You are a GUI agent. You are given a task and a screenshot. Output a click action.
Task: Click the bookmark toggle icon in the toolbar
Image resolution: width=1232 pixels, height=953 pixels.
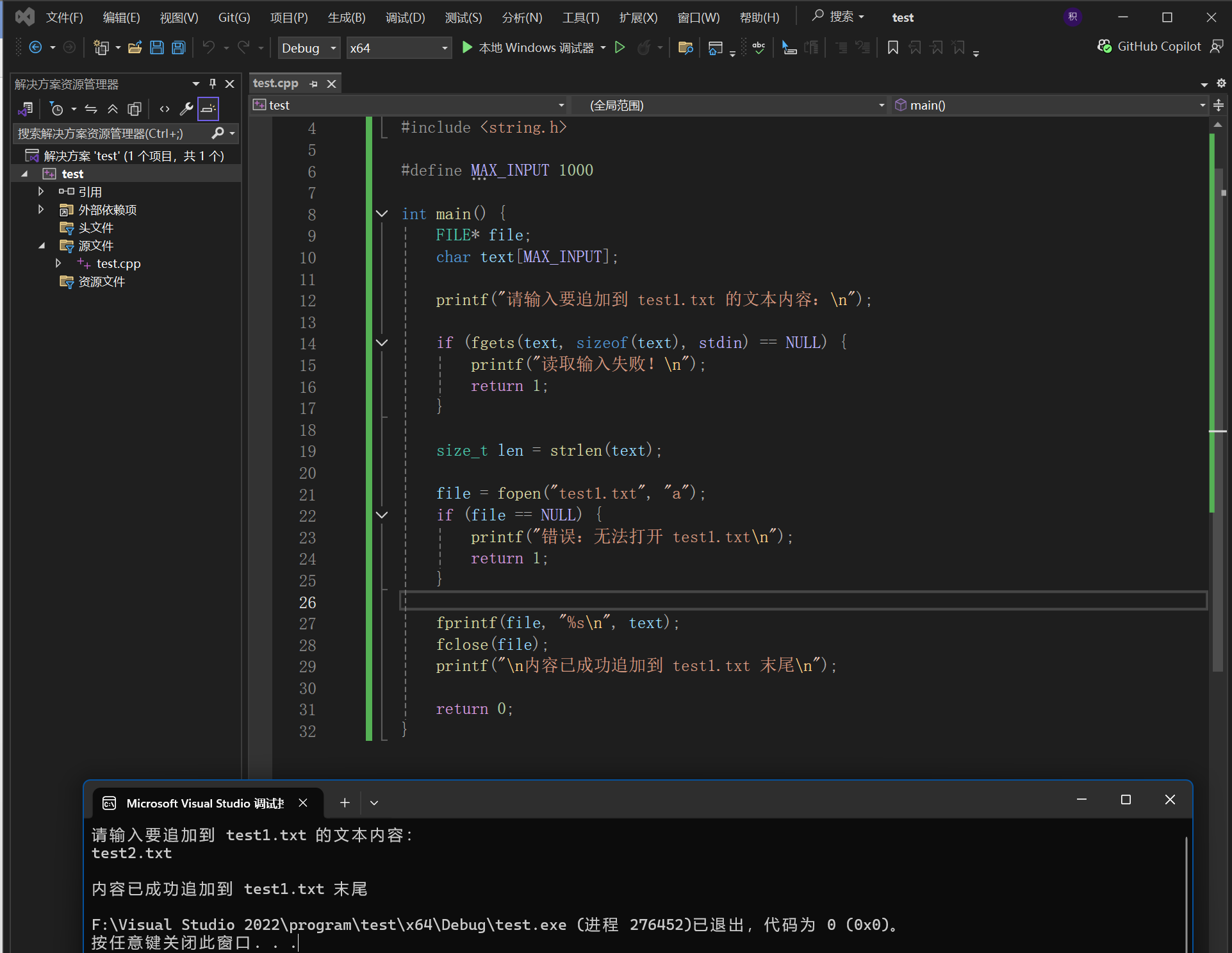point(892,47)
